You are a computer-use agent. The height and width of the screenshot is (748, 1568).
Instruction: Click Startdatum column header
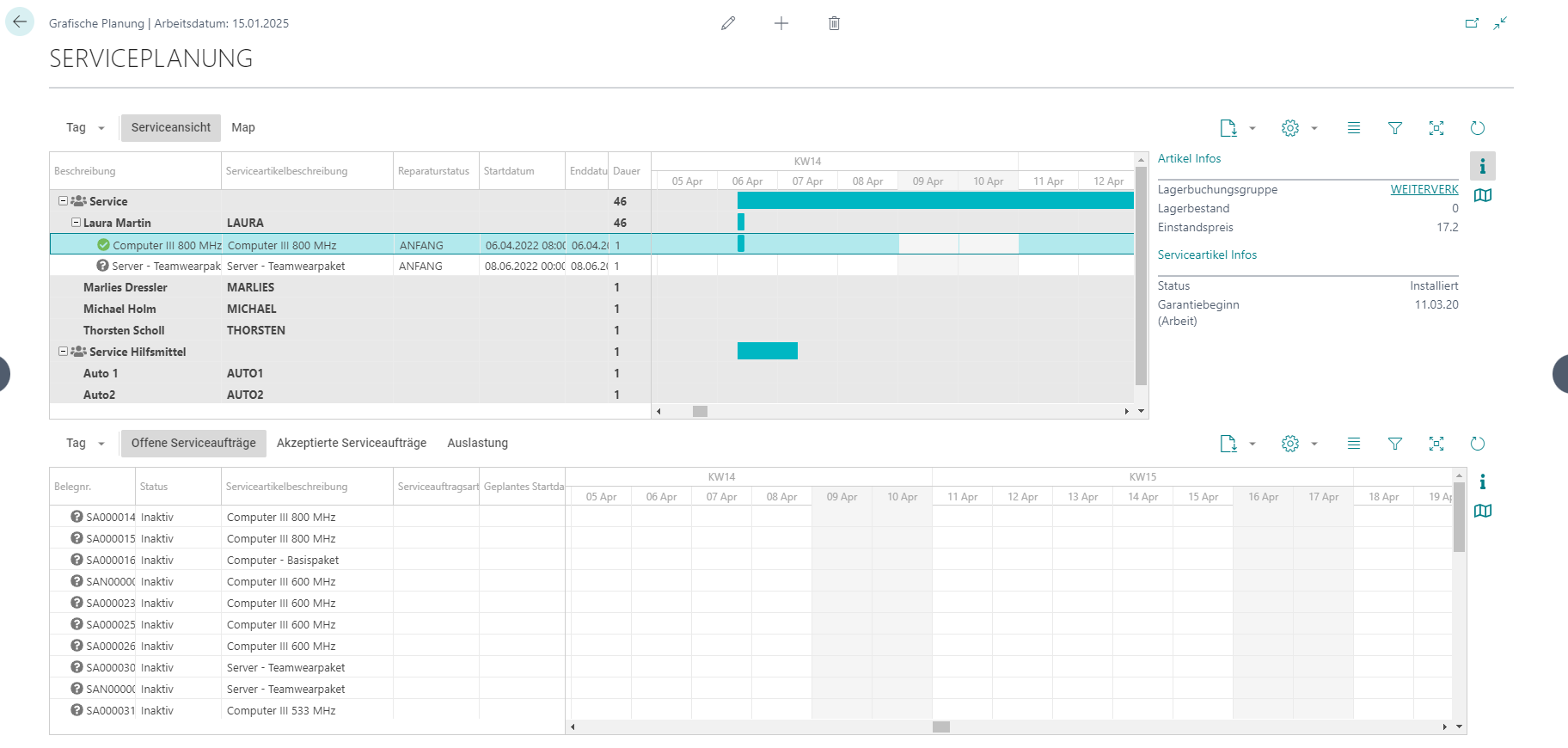522,171
